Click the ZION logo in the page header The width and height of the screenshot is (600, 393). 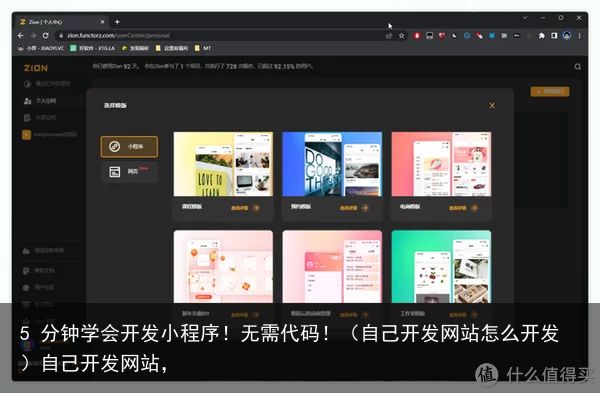click(36, 68)
